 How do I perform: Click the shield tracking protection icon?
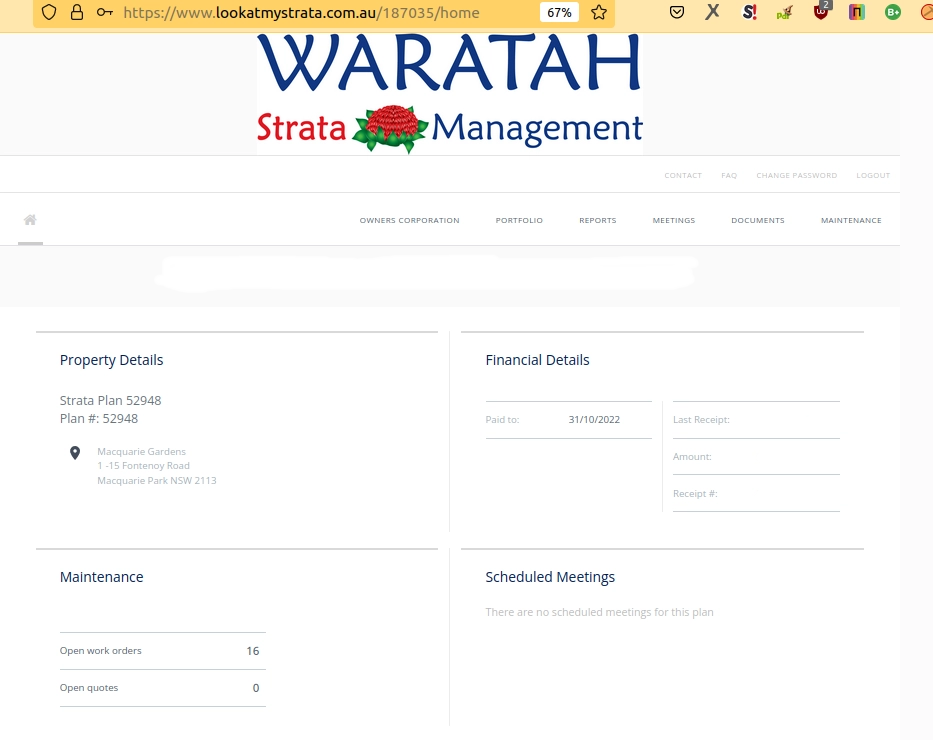coord(49,13)
